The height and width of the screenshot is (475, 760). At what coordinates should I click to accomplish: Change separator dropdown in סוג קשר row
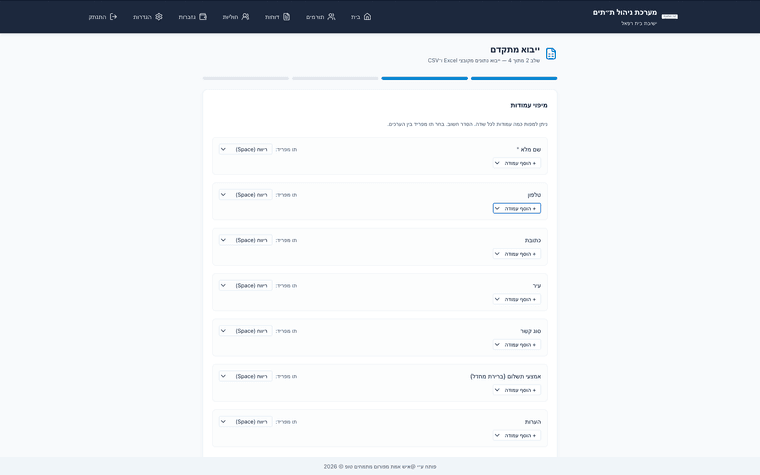click(x=245, y=331)
